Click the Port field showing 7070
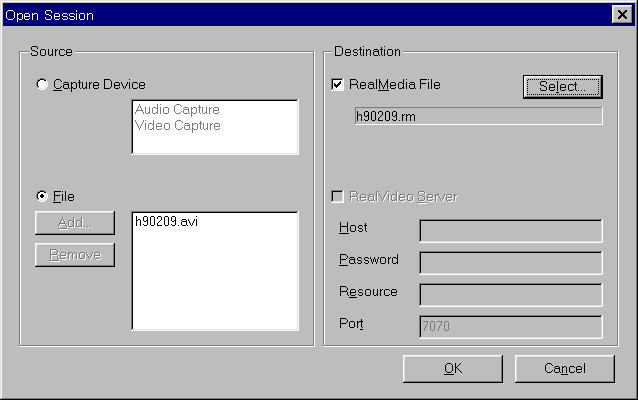This screenshot has height=400, width=638. click(x=511, y=327)
